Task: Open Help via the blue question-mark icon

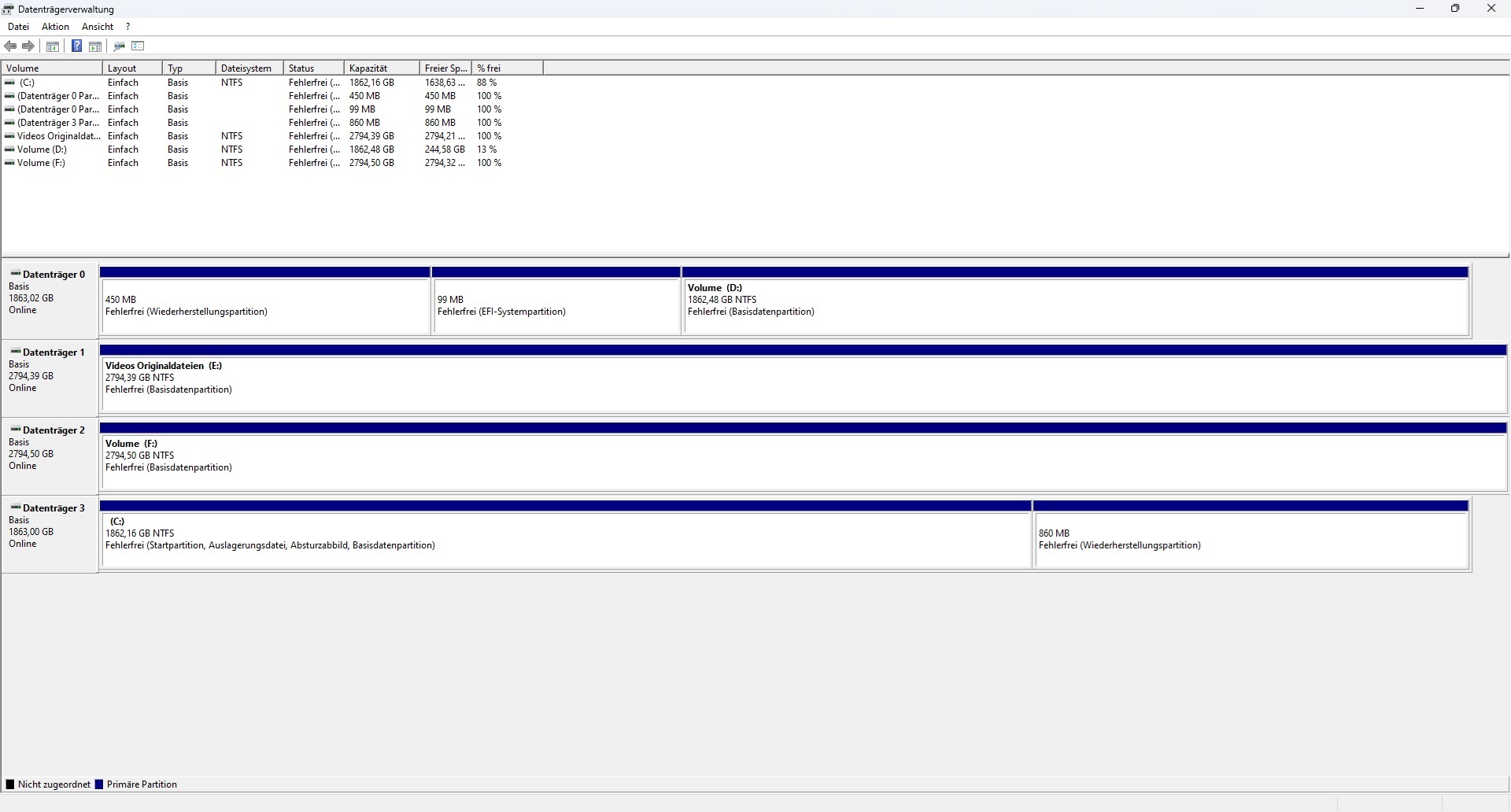Action: (77, 46)
